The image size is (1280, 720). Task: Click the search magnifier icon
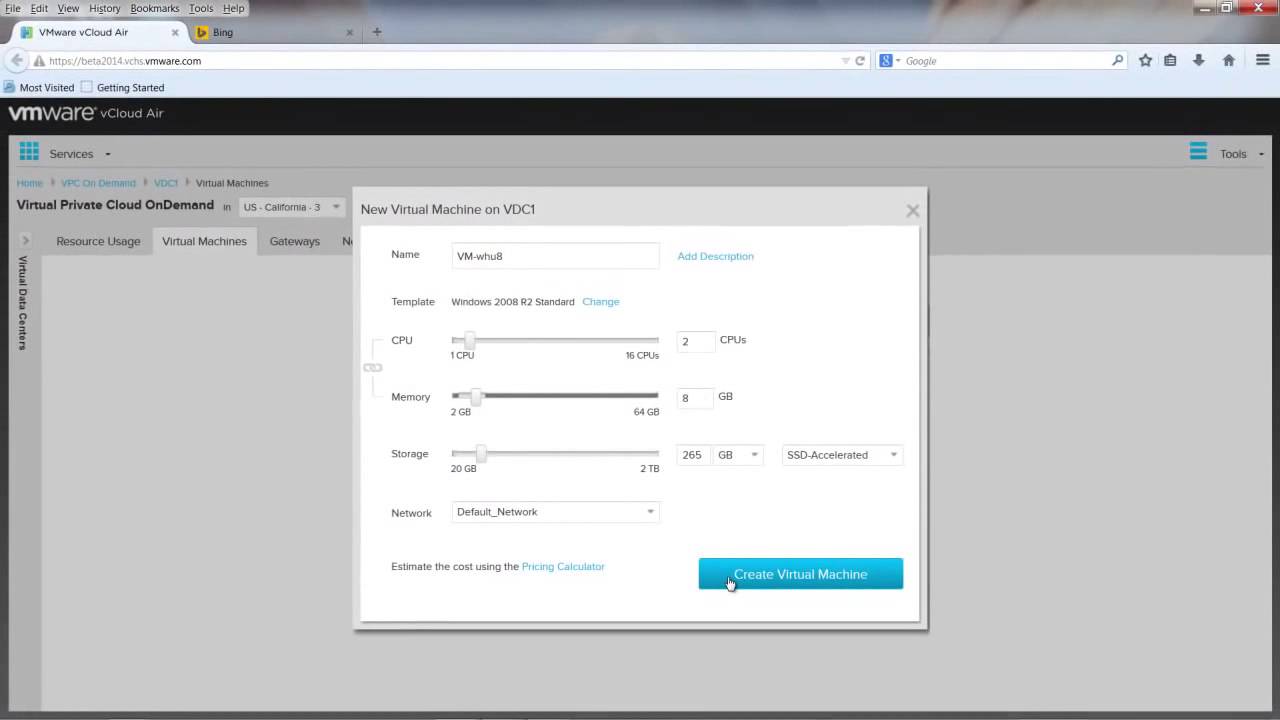pos(1118,60)
